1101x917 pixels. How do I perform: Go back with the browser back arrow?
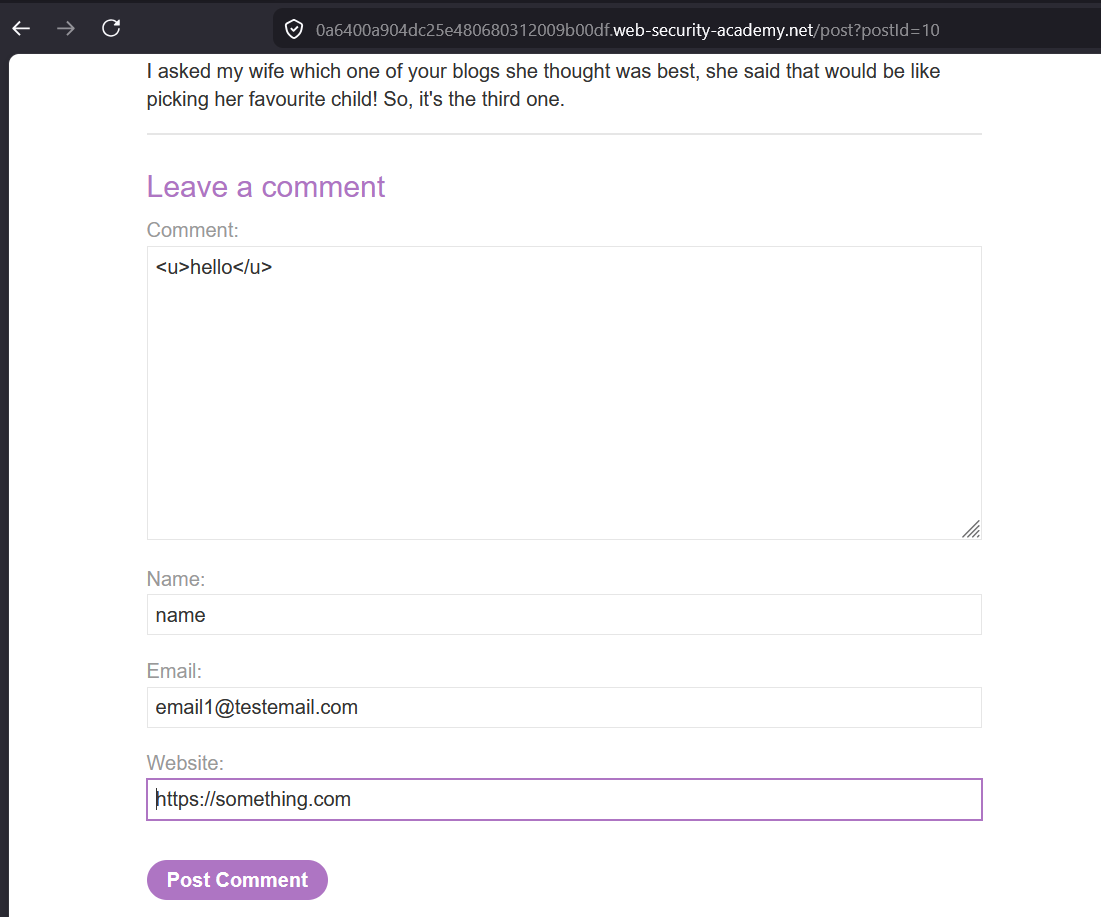point(21,29)
